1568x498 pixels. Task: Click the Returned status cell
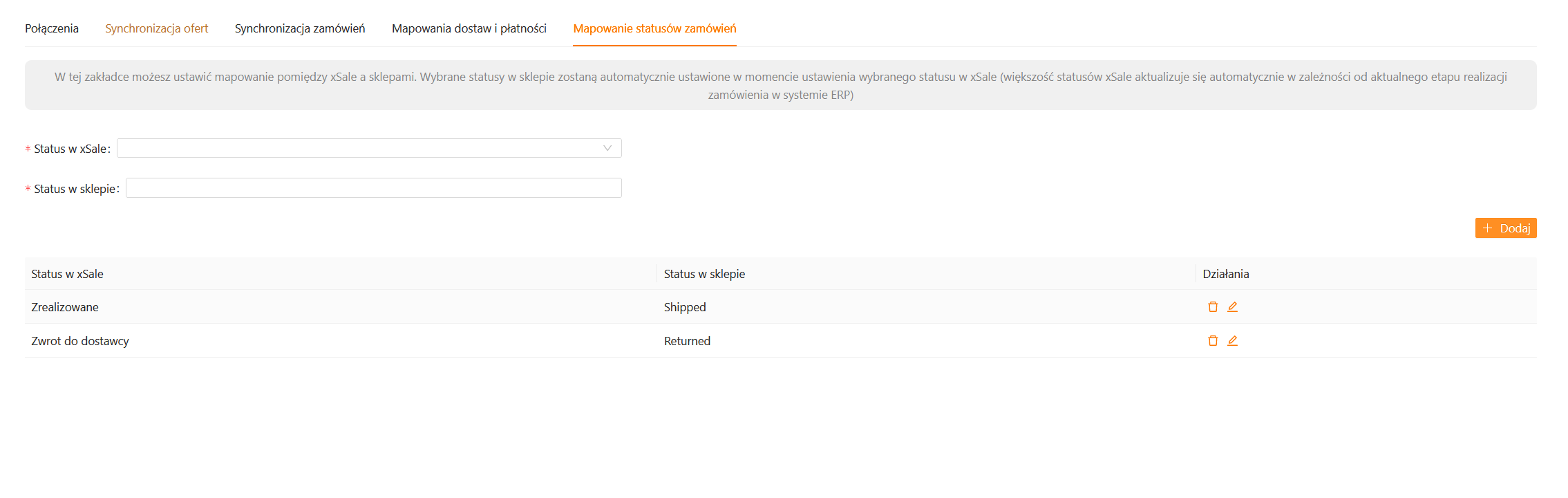point(687,341)
